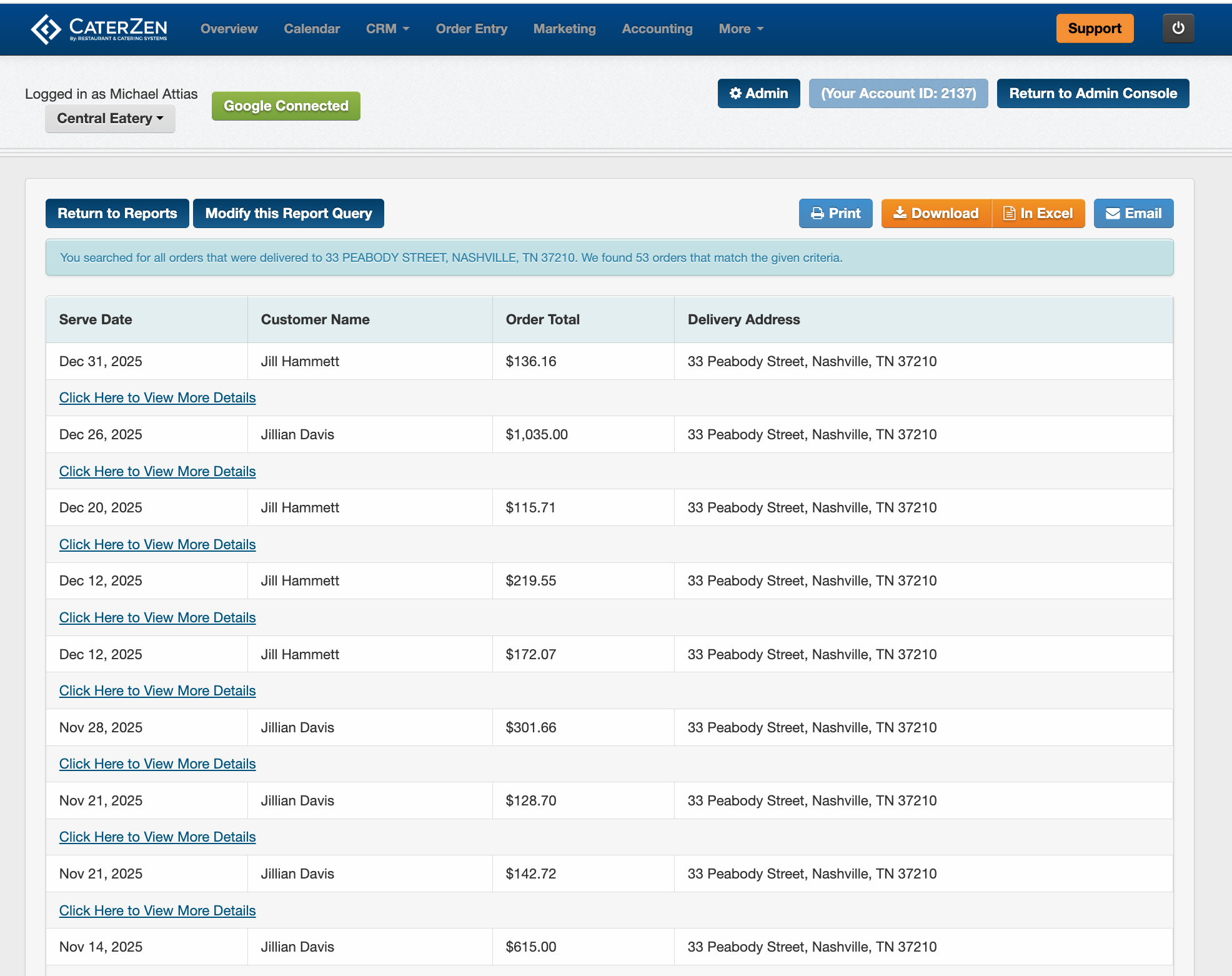Click the power logout icon
This screenshot has width=1232, height=976.
pos(1178,28)
